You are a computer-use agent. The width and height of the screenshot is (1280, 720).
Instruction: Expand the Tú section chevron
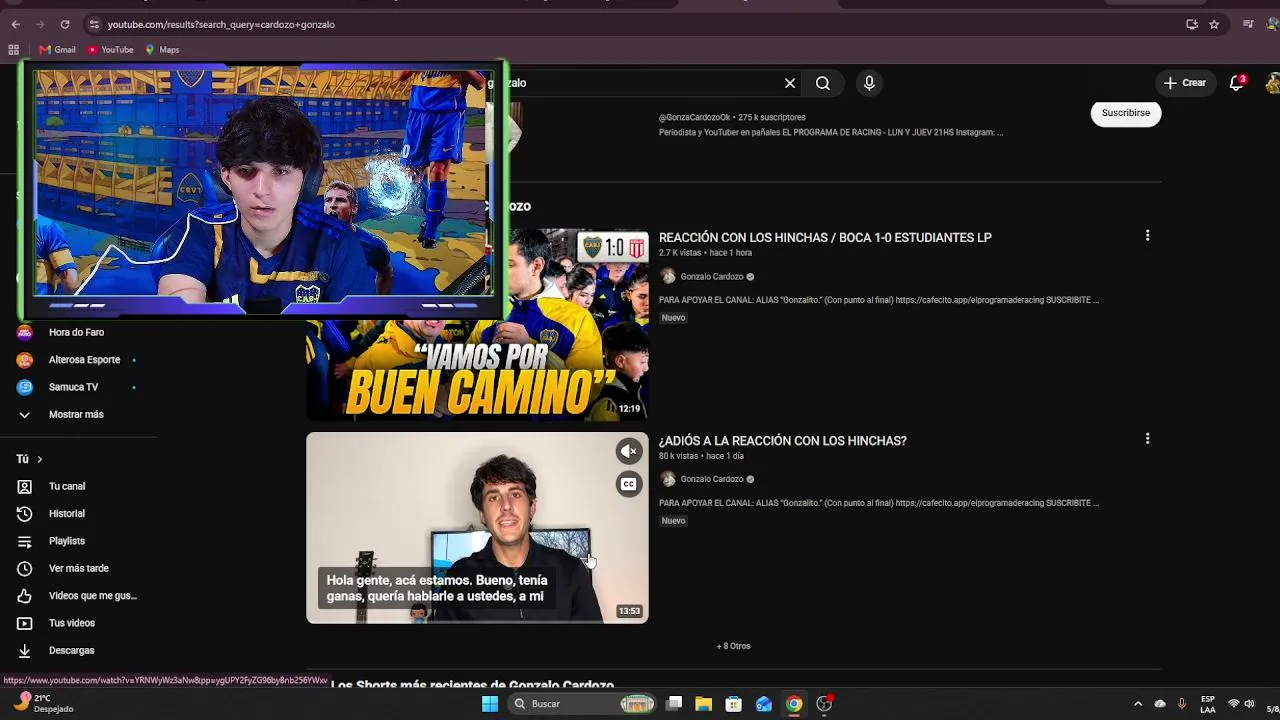(x=40, y=459)
